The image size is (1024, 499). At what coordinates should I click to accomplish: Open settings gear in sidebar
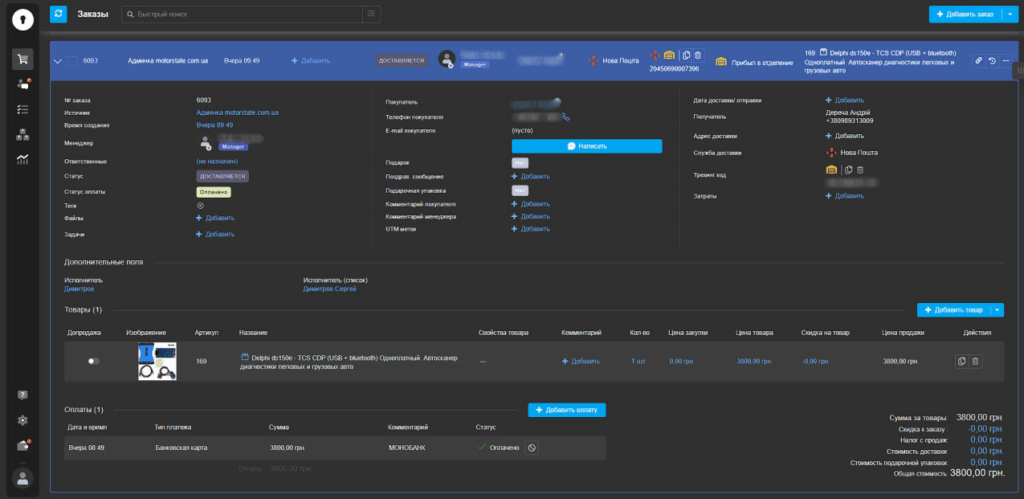tap(22, 420)
